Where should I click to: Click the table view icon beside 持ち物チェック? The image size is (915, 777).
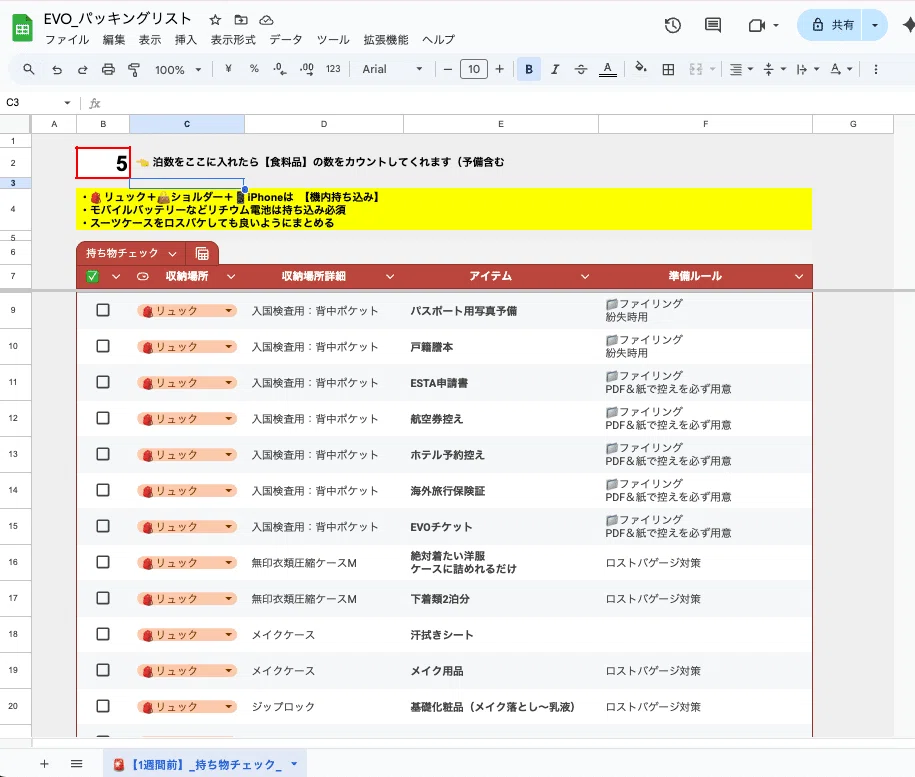click(x=202, y=254)
